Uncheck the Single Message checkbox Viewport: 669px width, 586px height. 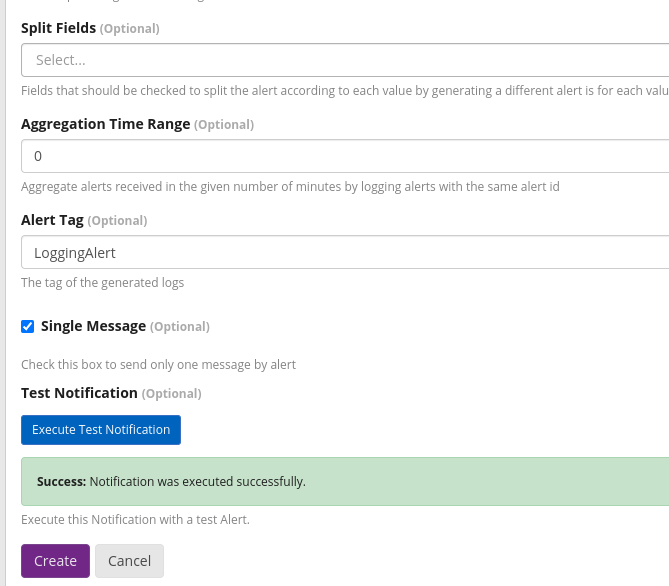(x=28, y=326)
